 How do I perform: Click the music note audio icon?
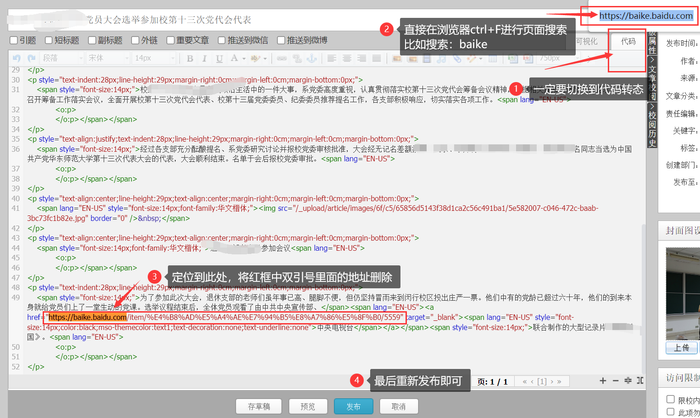point(442,59)
